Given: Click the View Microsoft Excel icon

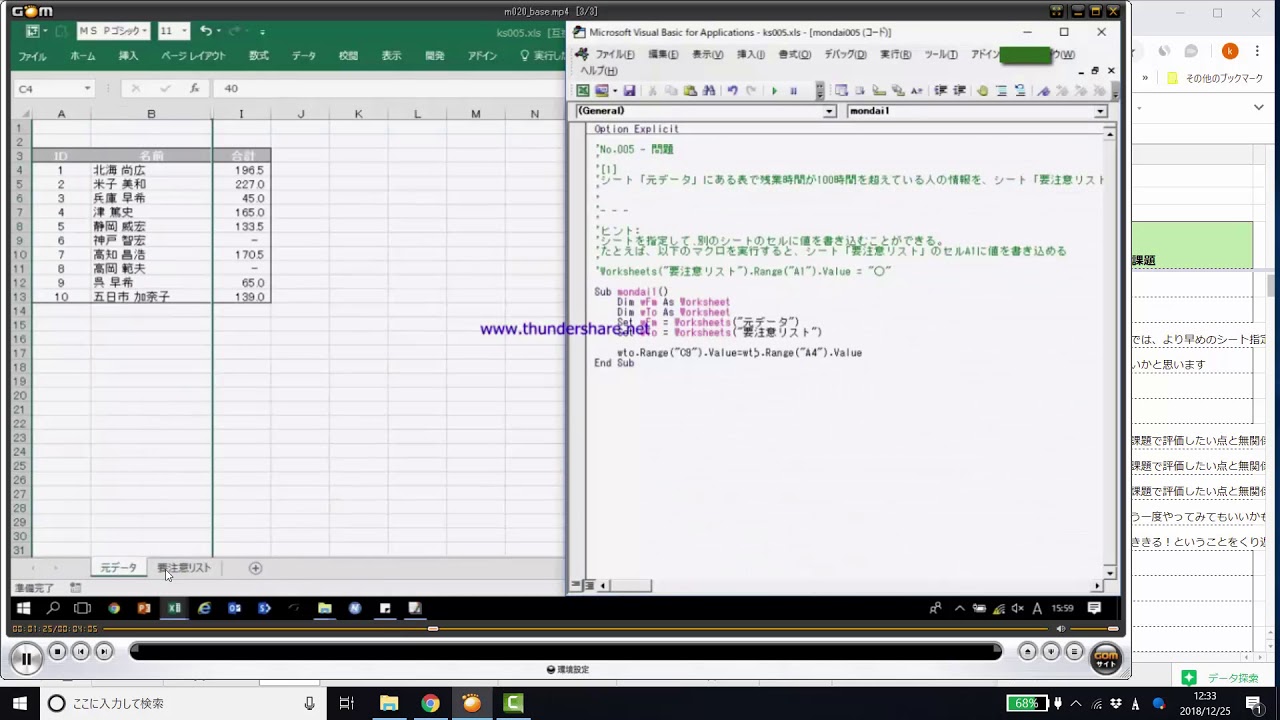Looking at the screenshot, I should tap(583, 91).
